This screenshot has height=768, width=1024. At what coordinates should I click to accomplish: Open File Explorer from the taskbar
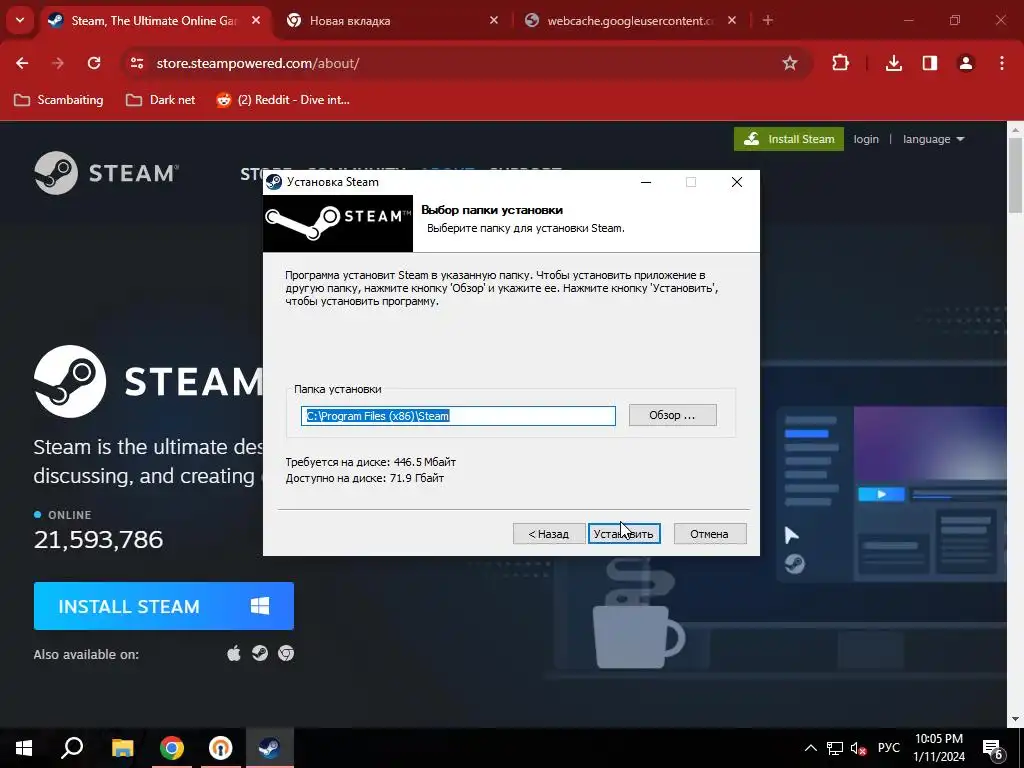pos(122,748)
